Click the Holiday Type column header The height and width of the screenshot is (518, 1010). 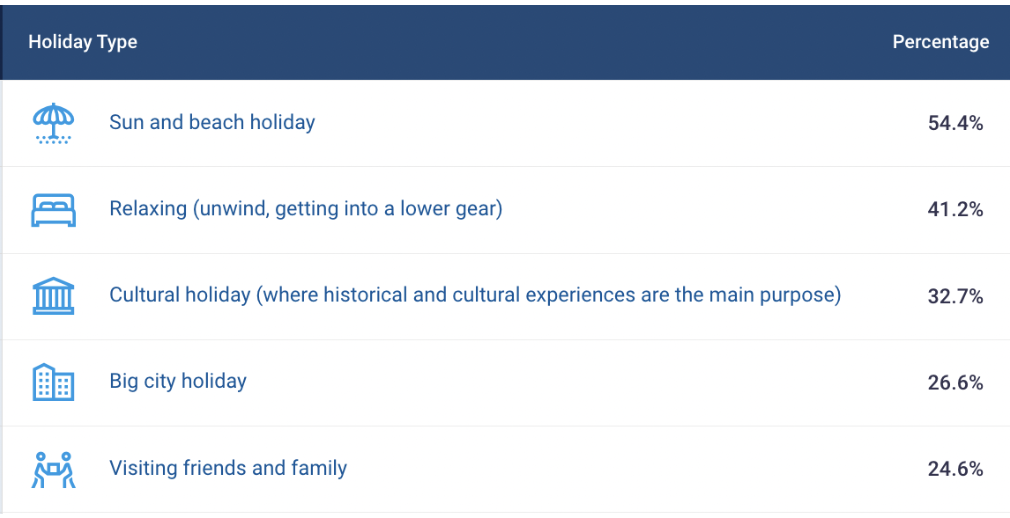click(82, 42)
